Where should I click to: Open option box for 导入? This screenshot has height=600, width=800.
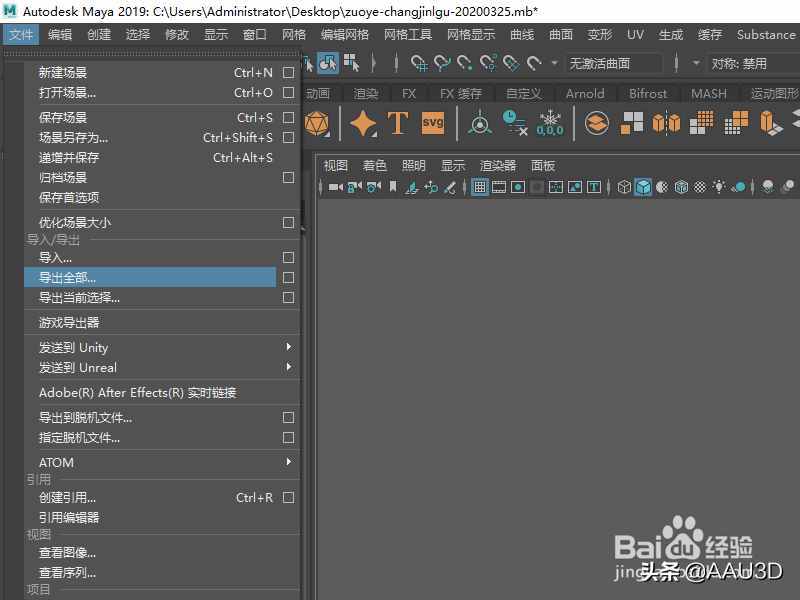[x=288, y=257]
